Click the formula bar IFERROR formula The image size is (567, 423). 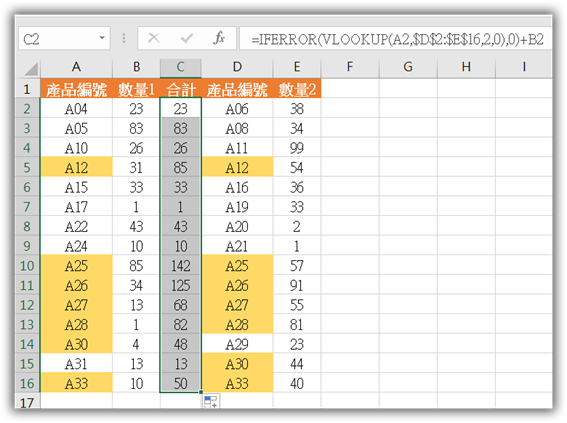(x=397, y=39)
